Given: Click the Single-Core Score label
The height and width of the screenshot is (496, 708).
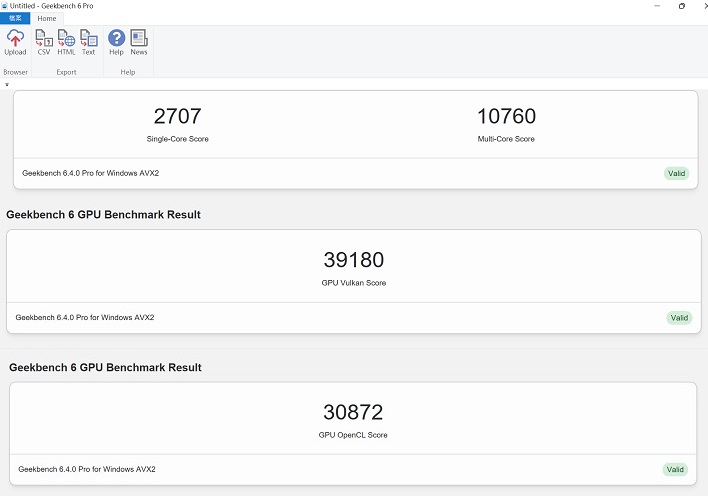Looking at the screenshot, I should [177, 139].
